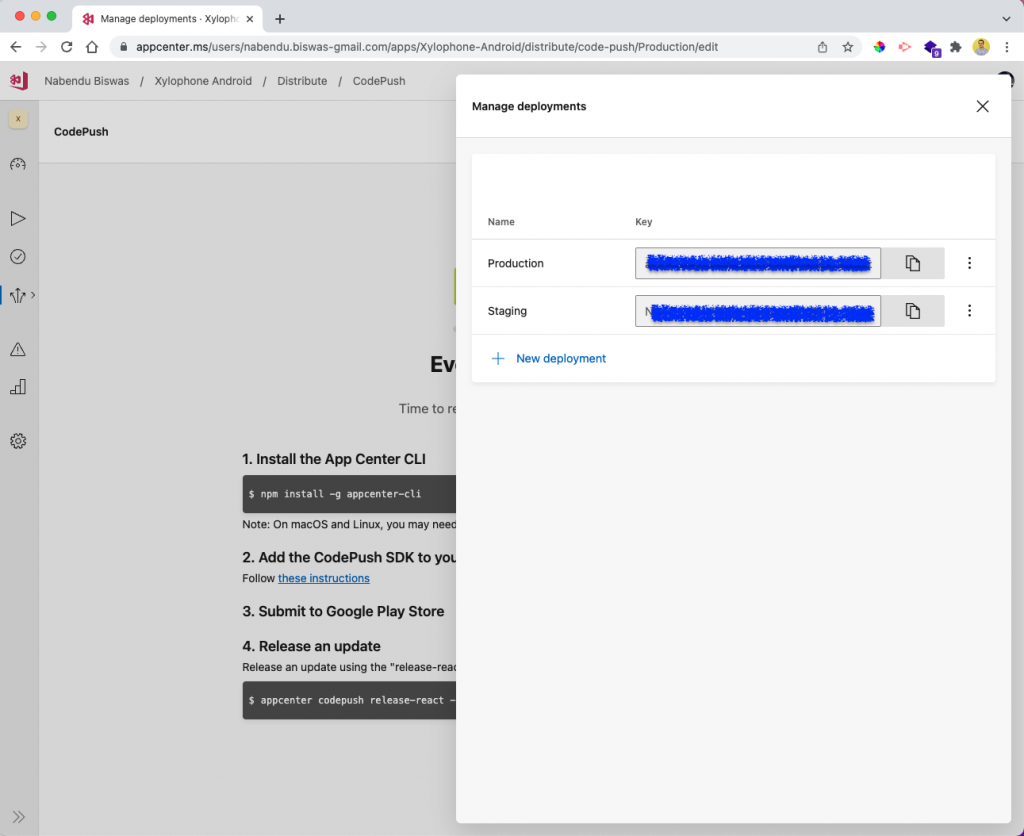Close the Manage deployments panel
1024x836 pixels.
coord(982,106)
